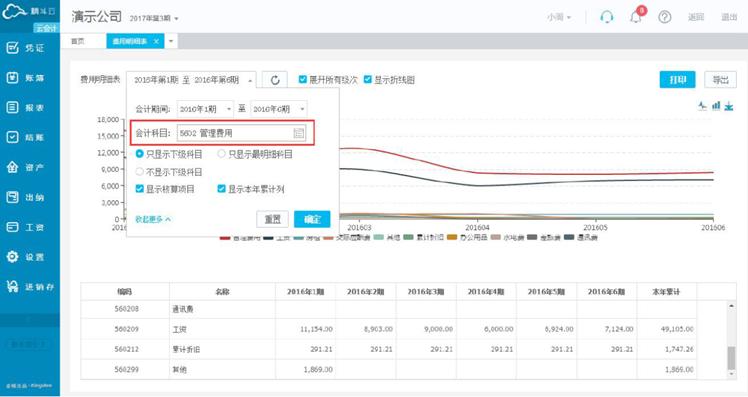
Task: Switch chart to bar graph view icon
Action: click(x=716, y=105)
